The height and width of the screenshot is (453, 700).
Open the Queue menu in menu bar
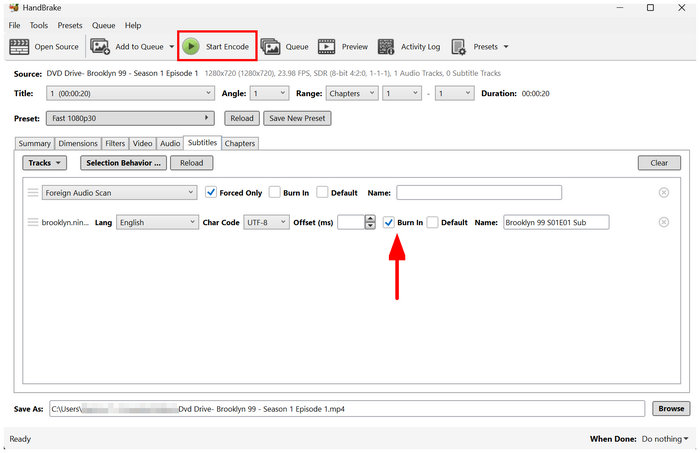[104, 25]
